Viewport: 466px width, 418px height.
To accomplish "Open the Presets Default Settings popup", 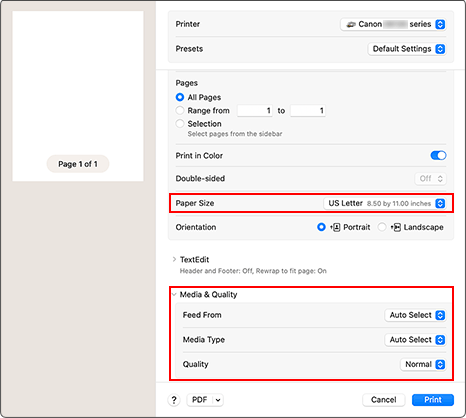I will pyautogui.click(x=407, y=49).
